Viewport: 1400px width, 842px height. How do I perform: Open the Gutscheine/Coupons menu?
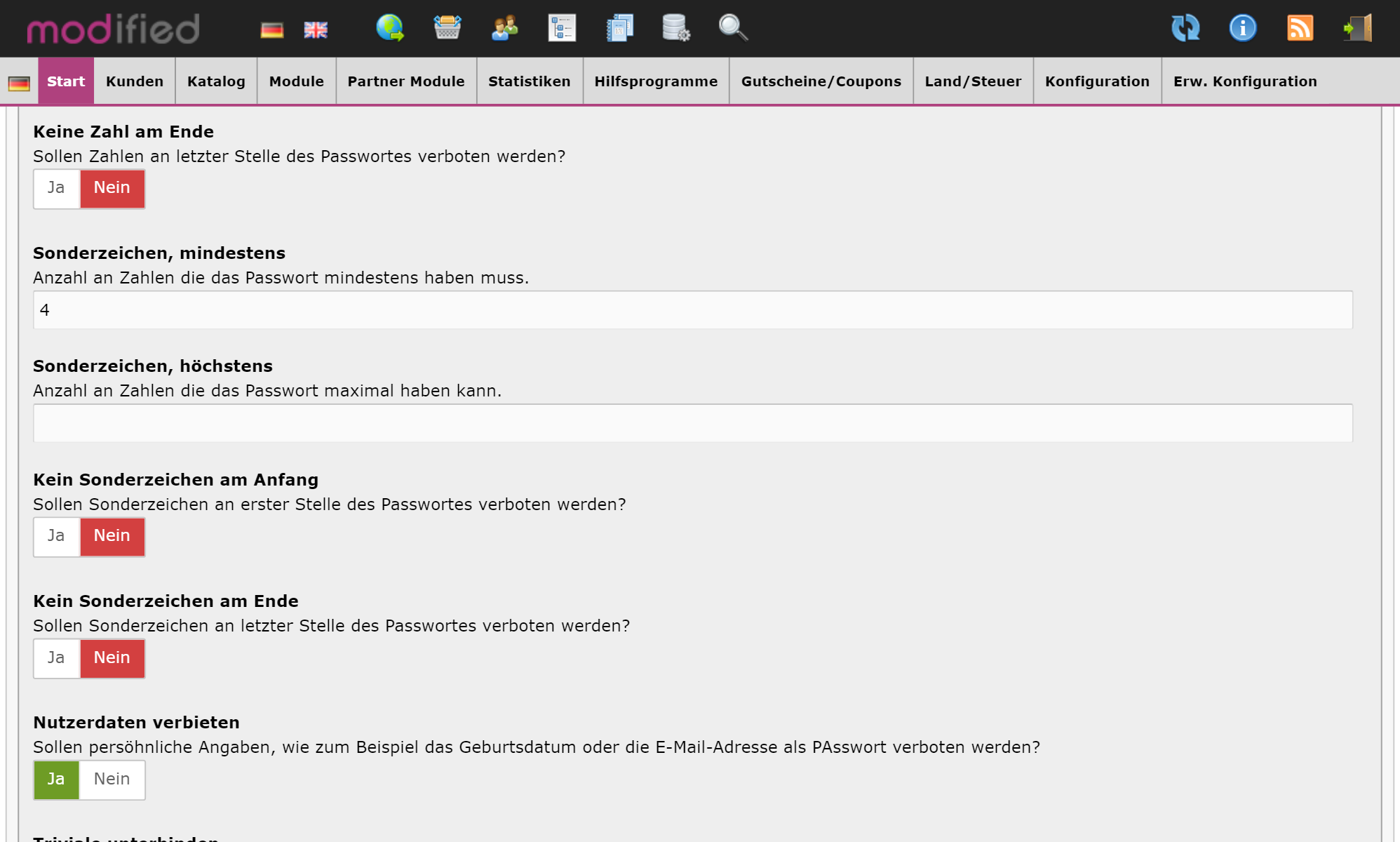coord(821,81)
